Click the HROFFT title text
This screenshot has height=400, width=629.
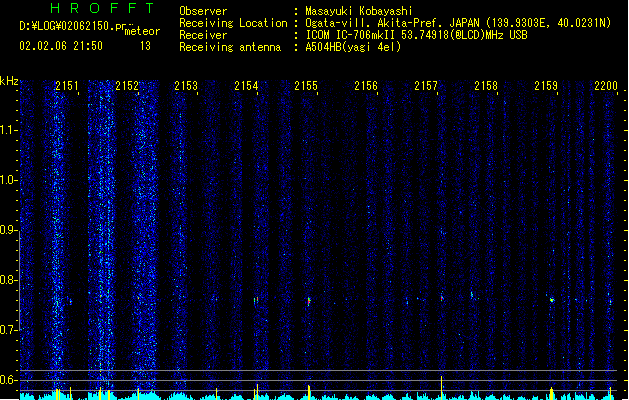click(102, 8)
